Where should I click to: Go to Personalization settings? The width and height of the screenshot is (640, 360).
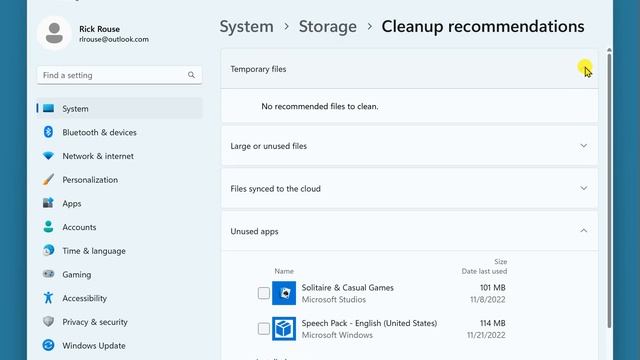119,179
